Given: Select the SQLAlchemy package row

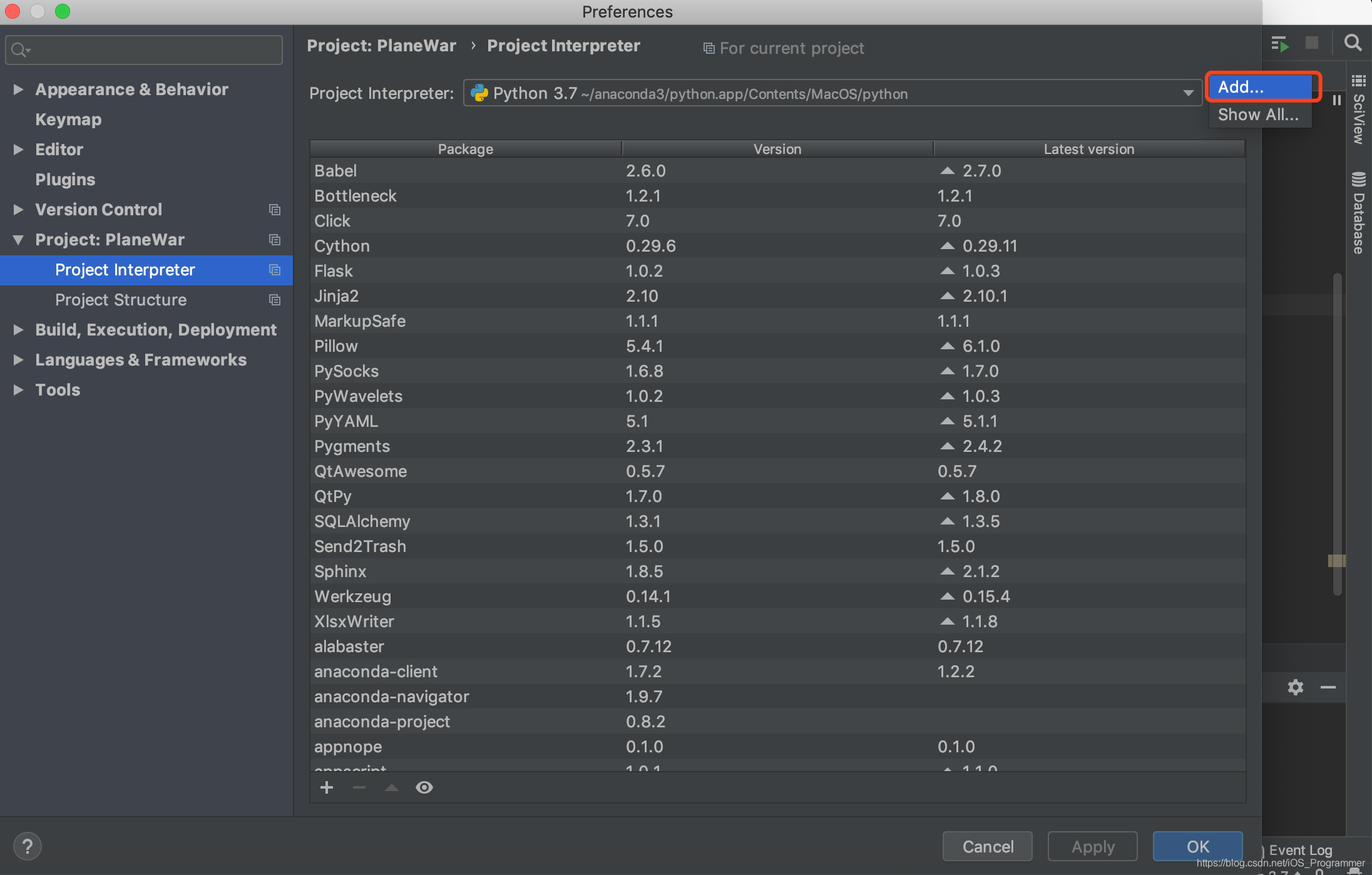Looking at the screenshot, I should tap(777, 521).
